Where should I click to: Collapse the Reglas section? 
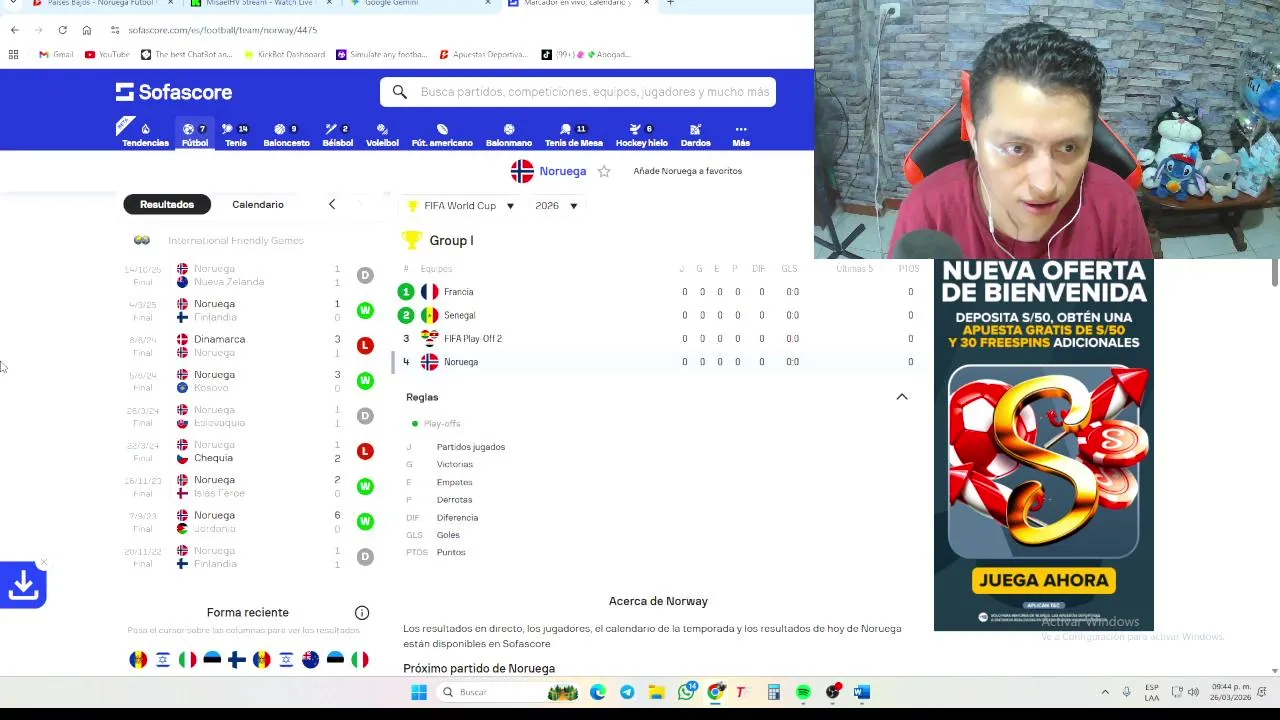pyautogui.click(x=902, y=397)
